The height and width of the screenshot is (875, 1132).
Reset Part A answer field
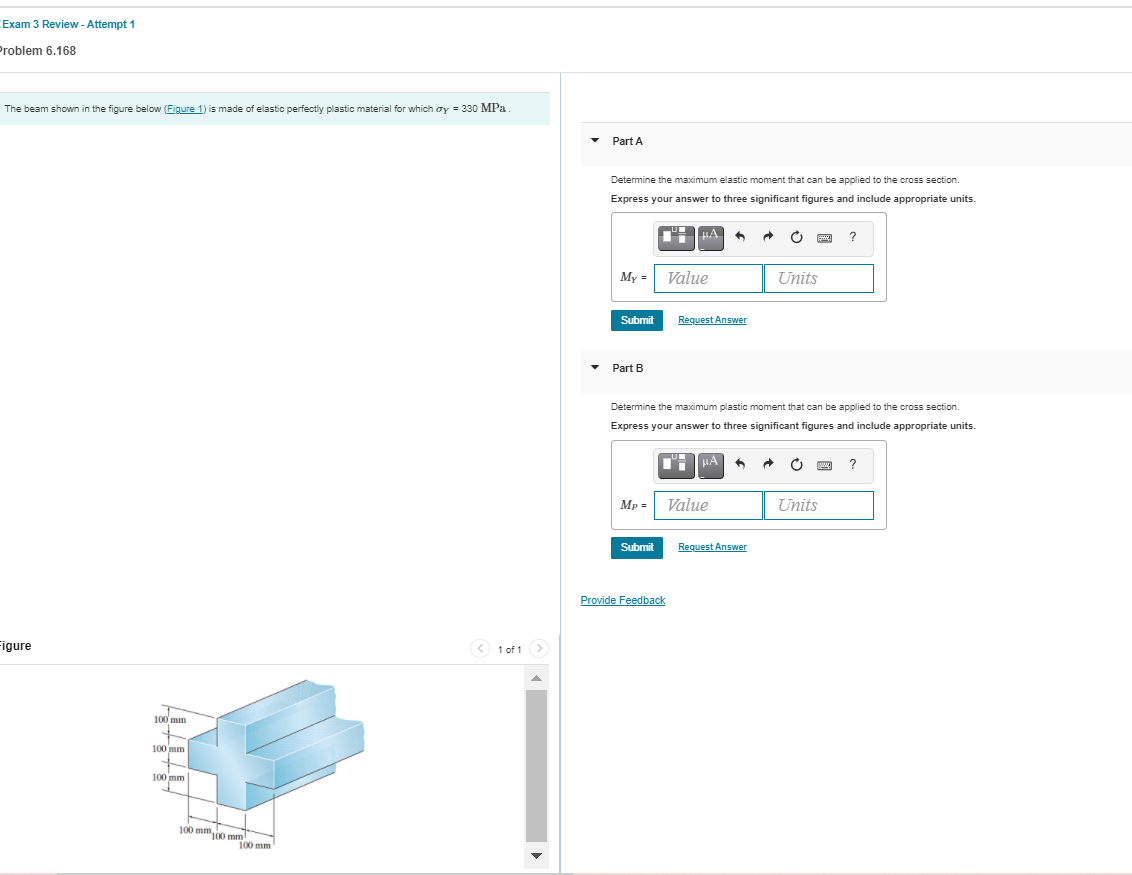[x=796, y=237]
